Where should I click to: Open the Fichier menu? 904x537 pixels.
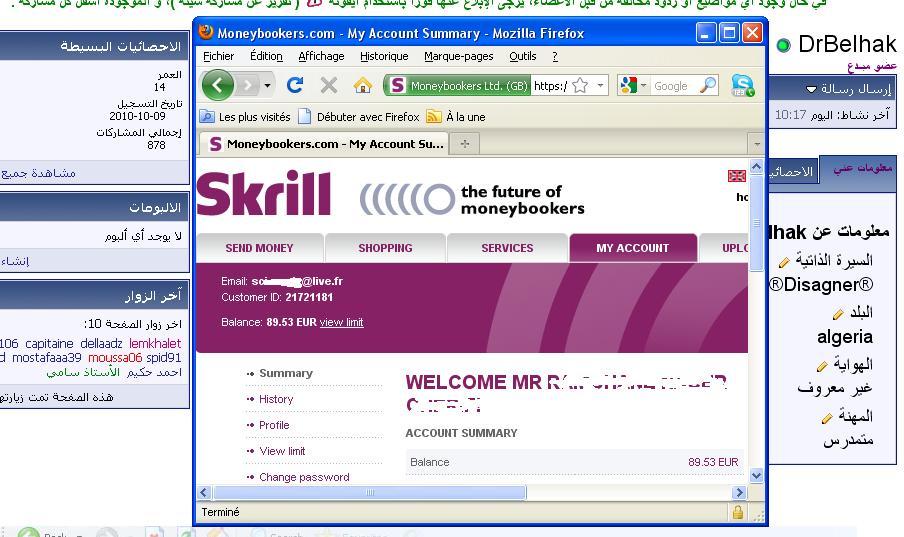pyautogui.click(x=219, y=56)
